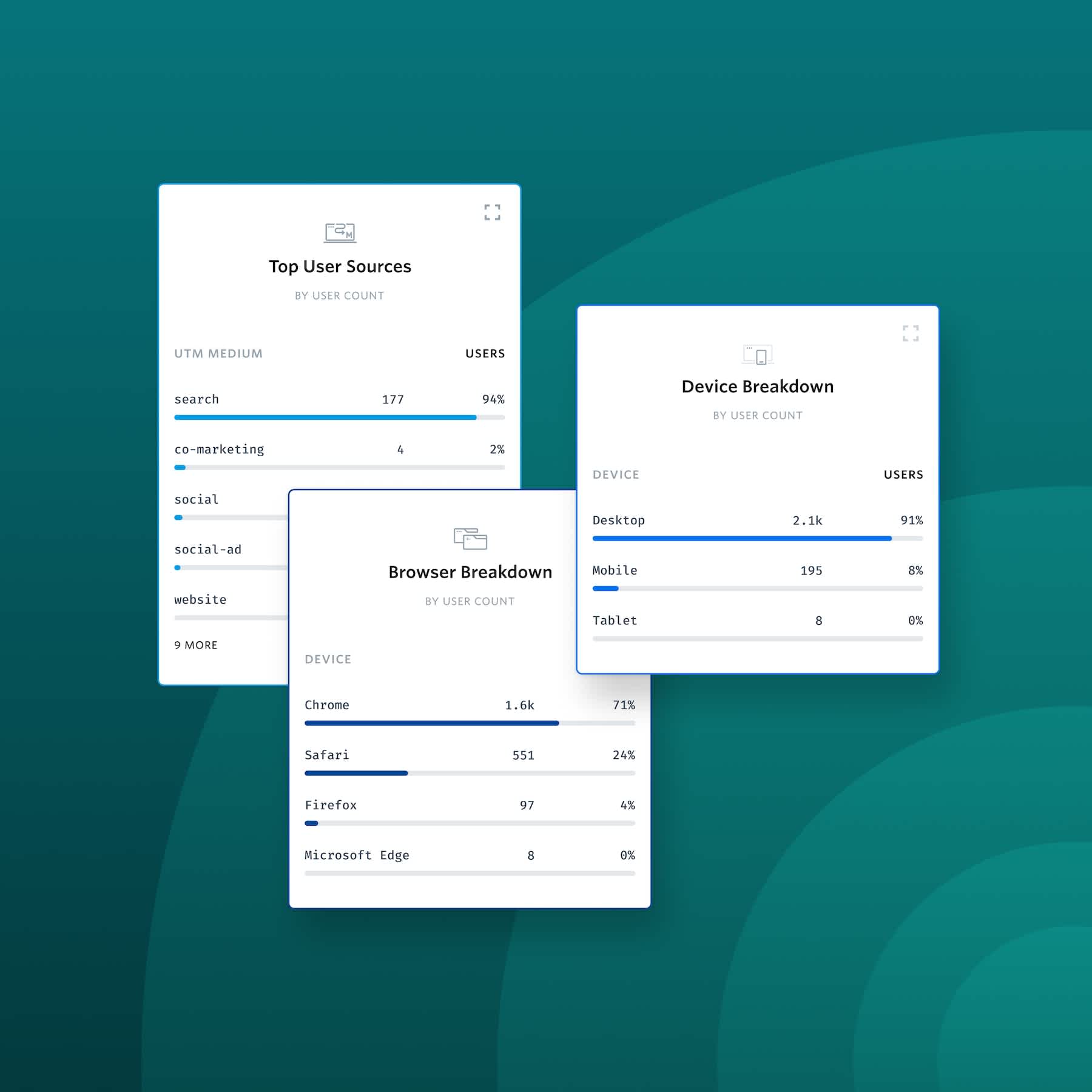
Task: Click the '177' search user count
Action: tap(393, 399)
